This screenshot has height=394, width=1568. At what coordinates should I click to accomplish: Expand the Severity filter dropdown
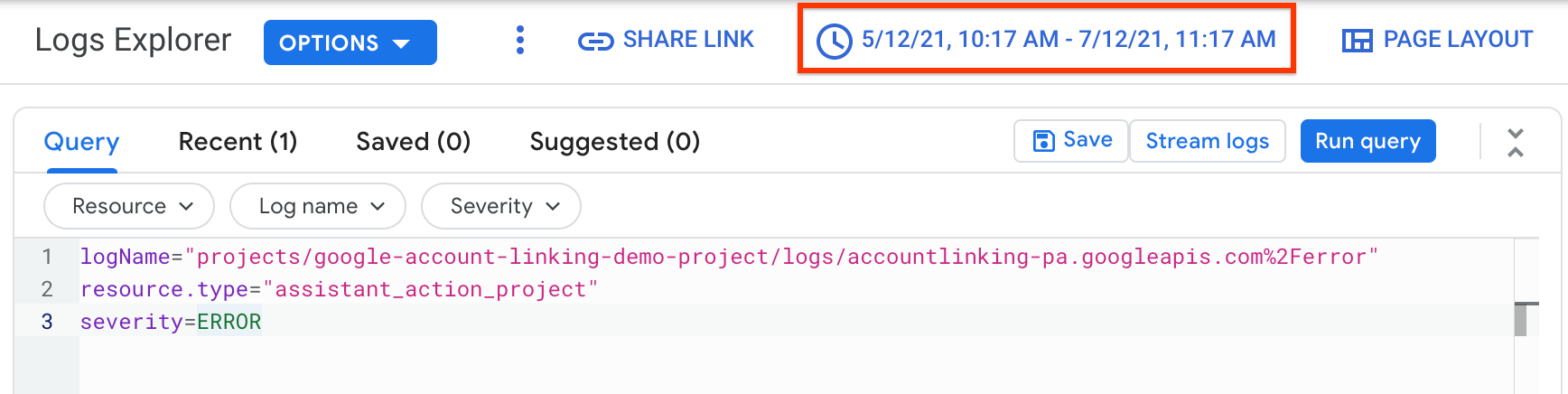(x=501, y=206)
